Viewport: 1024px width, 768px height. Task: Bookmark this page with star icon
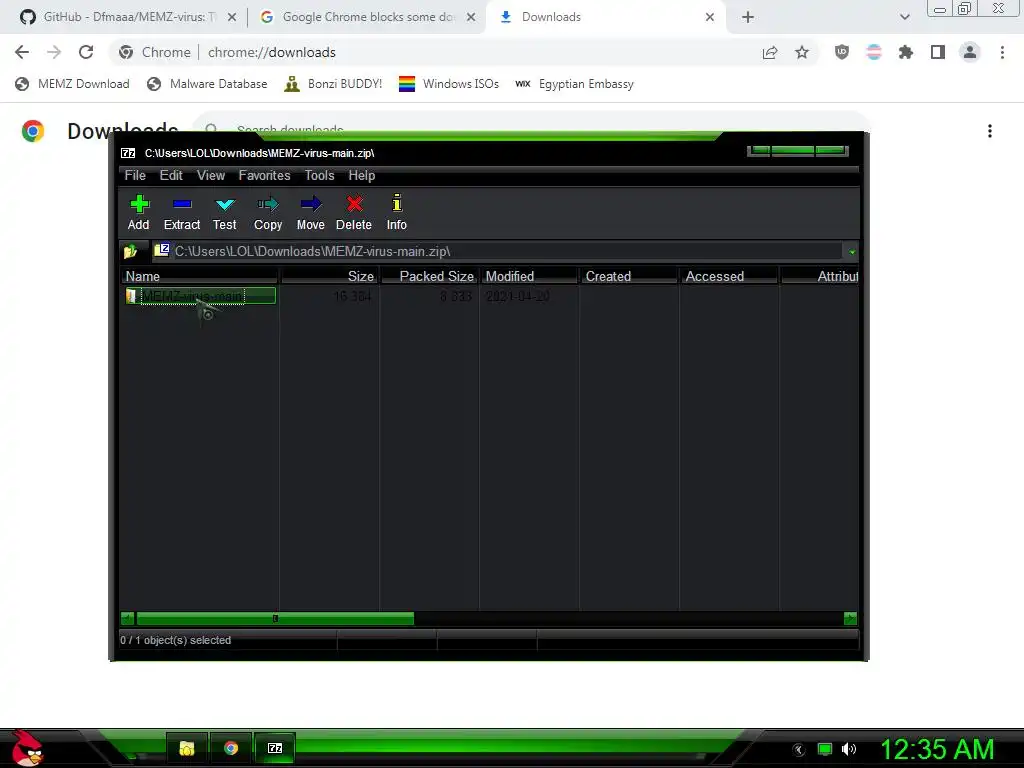pyautogui.click(x=802, y=52)
